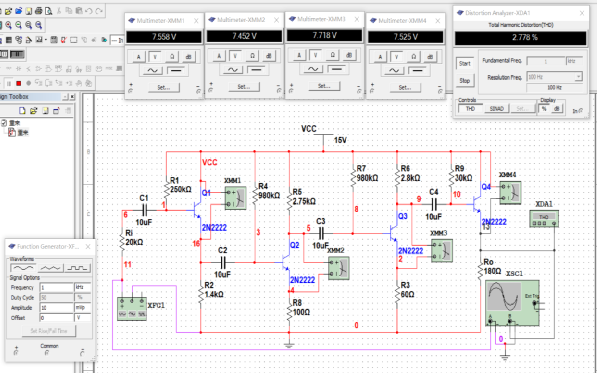Open print preview from the toolbar

tap(48, 11)
